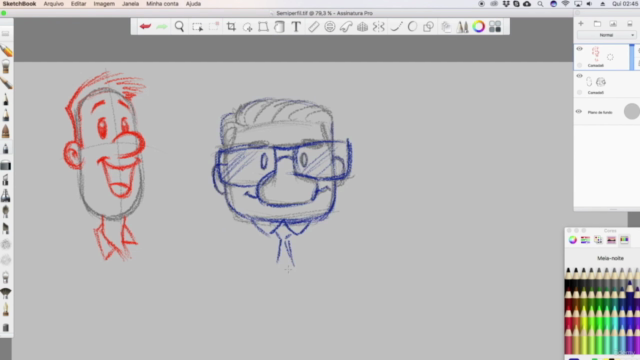Add an image layer in Layers panel

click(x=613, y=24)
